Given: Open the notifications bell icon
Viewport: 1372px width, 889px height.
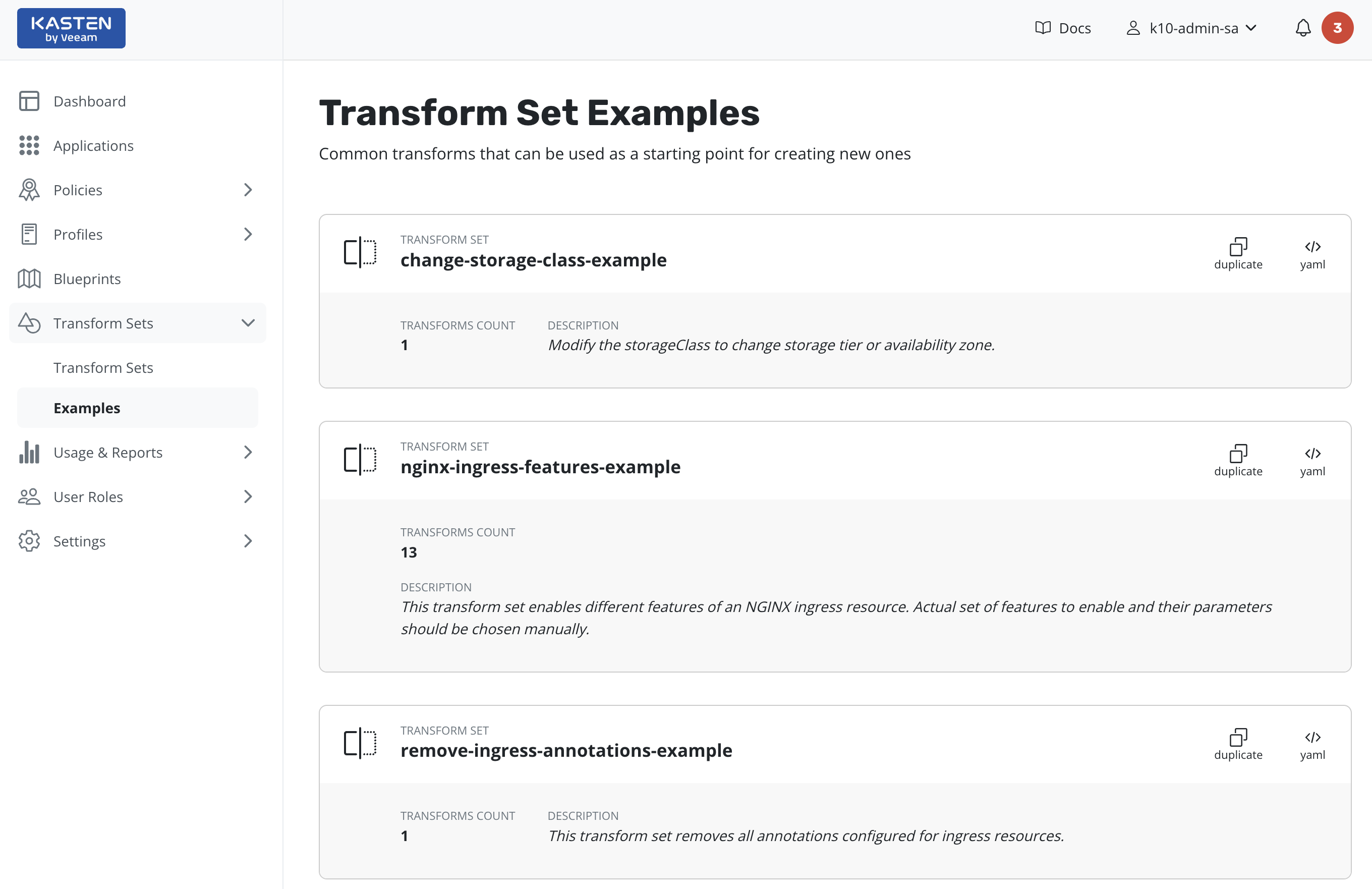Looking at the screenshot, I should [1303, 28].
